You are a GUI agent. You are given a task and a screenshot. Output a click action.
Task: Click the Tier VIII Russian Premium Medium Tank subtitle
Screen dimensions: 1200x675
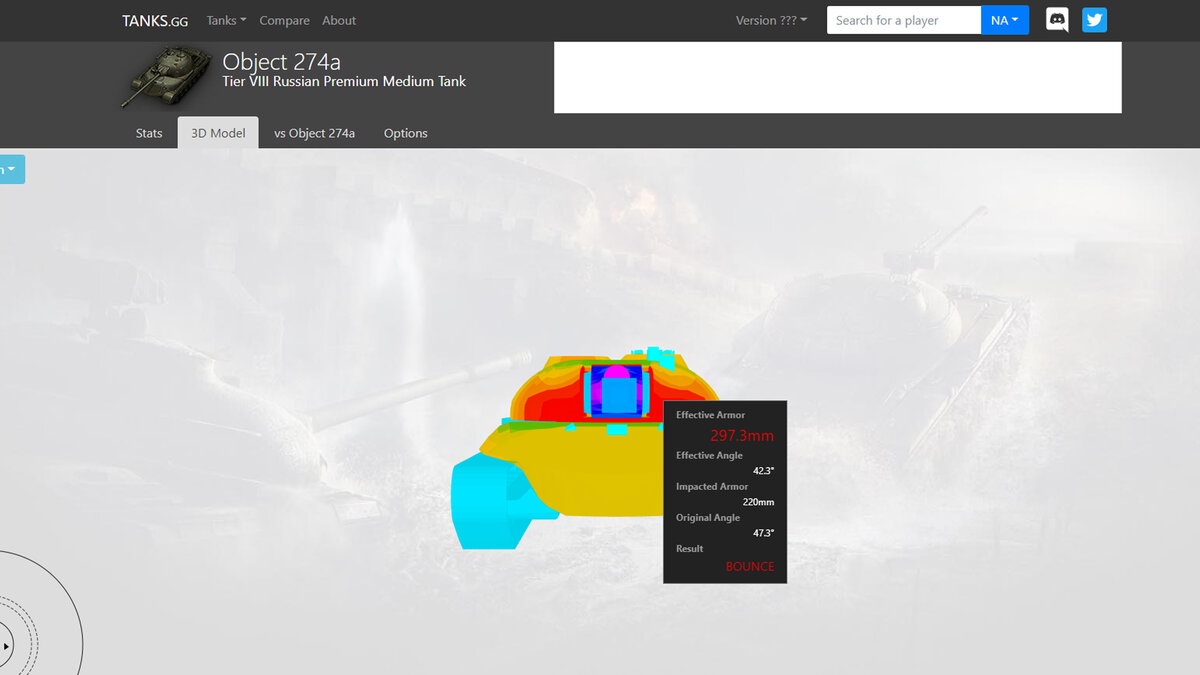[x=344, y=82]
